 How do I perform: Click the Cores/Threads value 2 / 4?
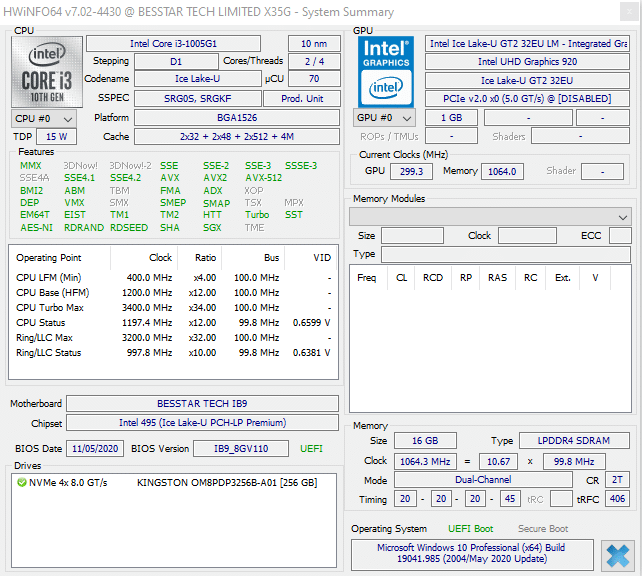coord(314,61)
